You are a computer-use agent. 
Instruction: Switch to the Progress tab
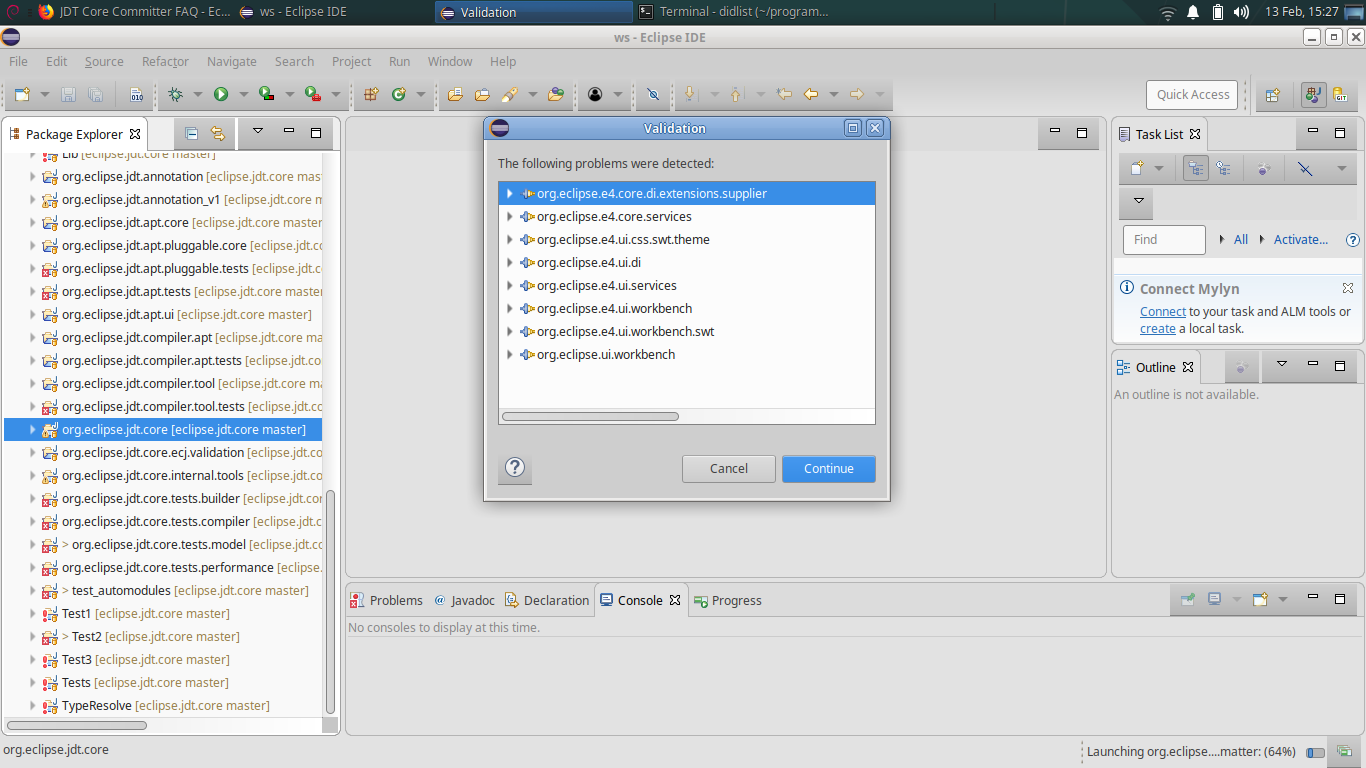[x=728, y=600]
